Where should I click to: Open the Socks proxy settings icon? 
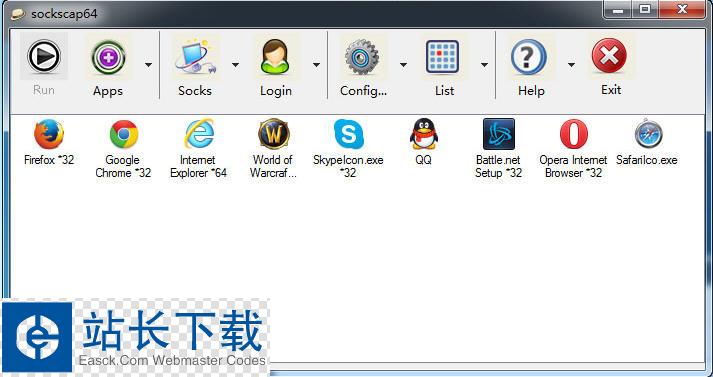195,57
